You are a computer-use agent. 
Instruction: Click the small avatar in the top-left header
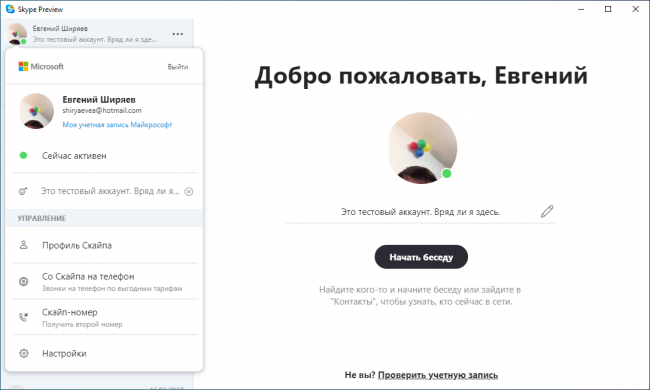(x=17, y=34)
